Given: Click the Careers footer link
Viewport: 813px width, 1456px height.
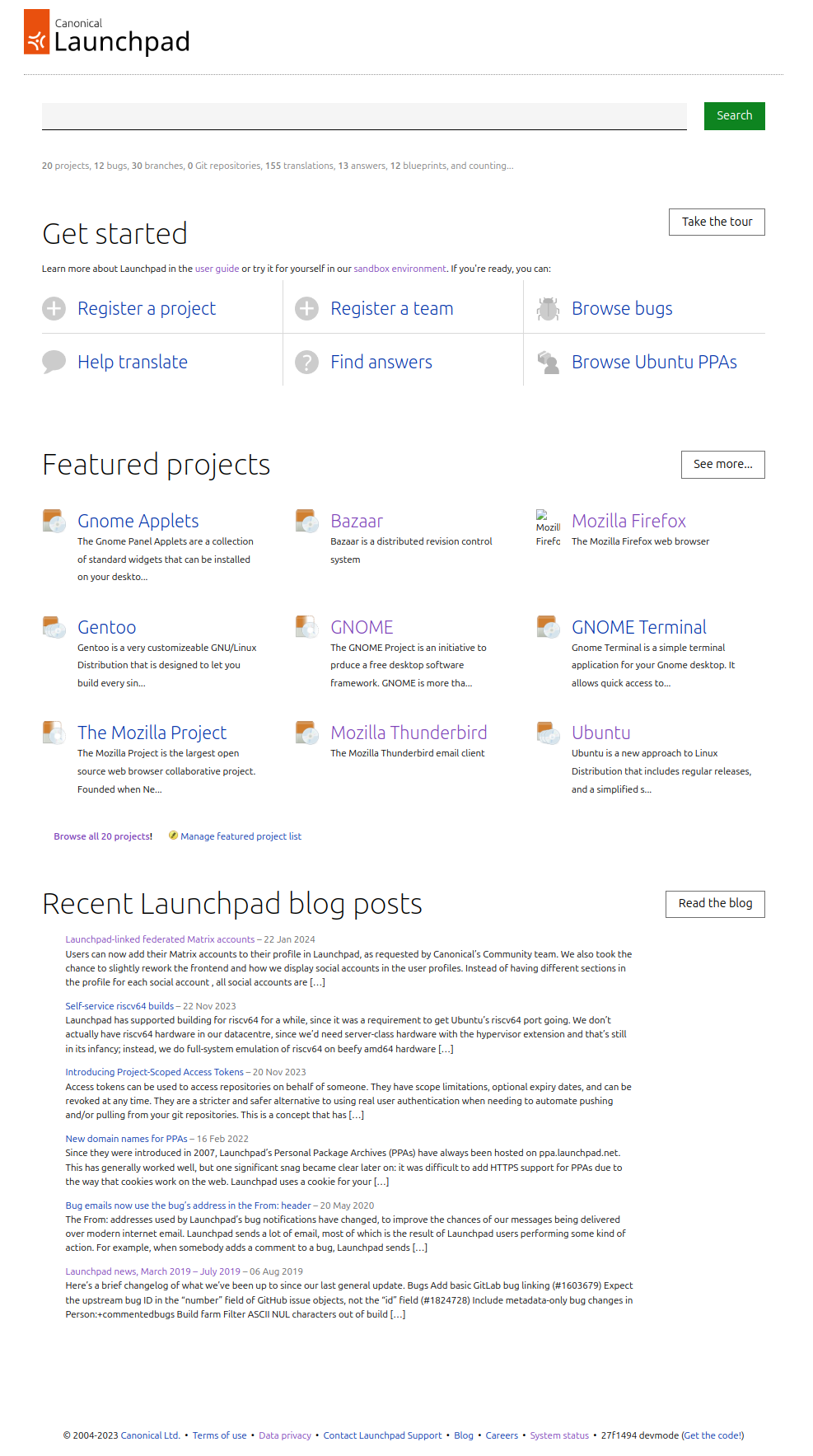Looking at the screenshot, I should [502, 1435].
